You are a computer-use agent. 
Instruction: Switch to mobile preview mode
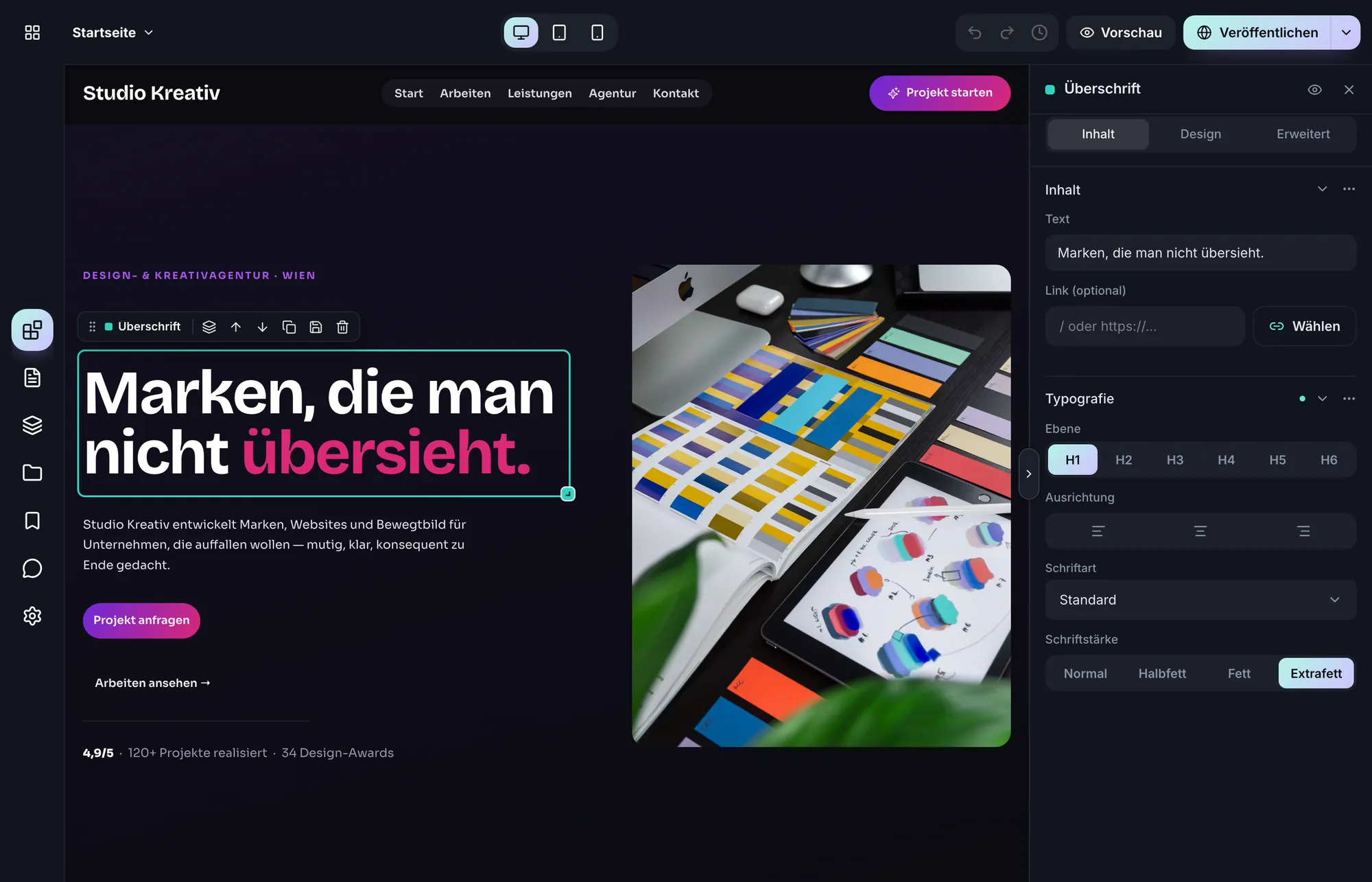click(597, 32)
